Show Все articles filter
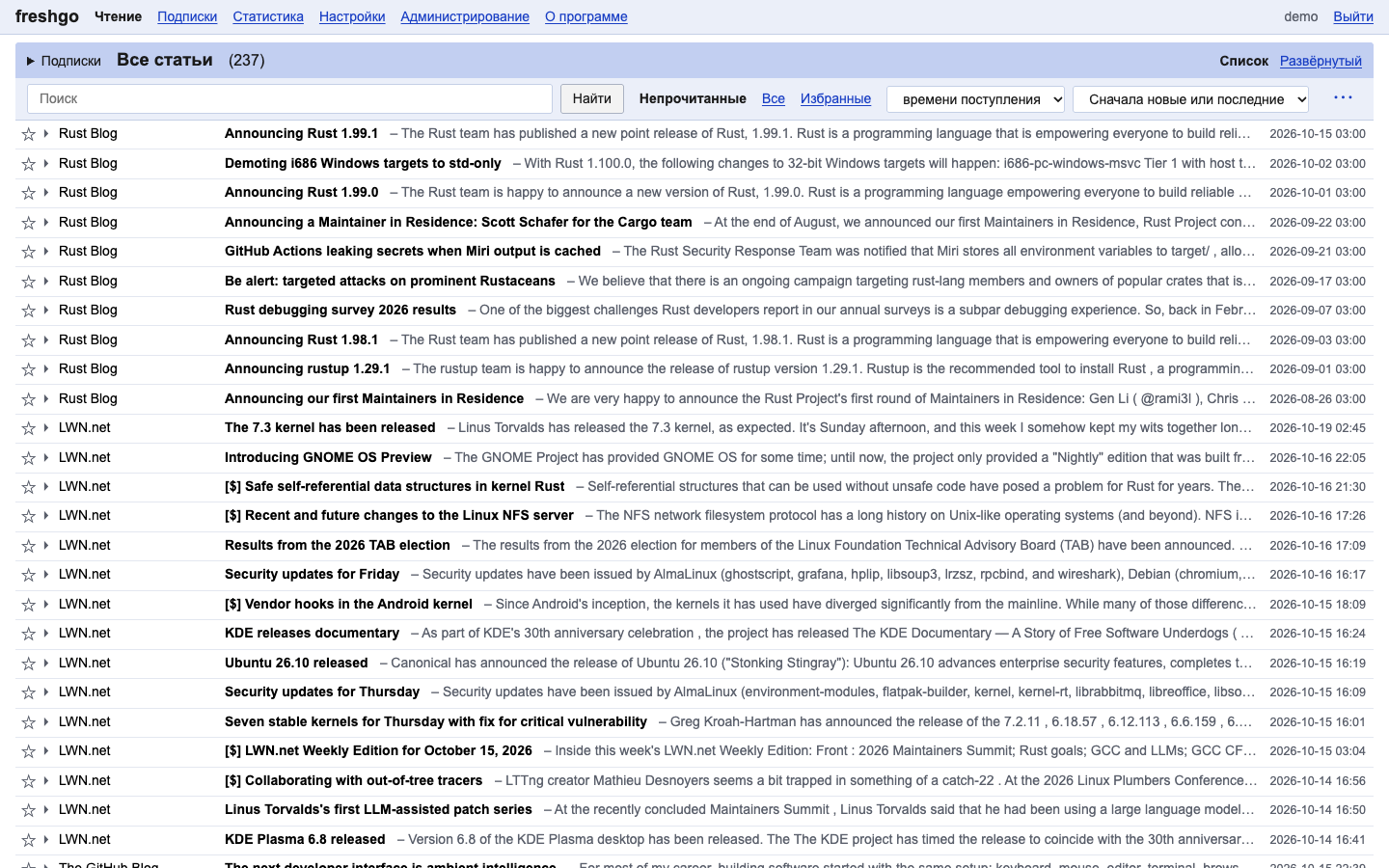Viewport: 1389px width, 868px height. coord(774,98)
